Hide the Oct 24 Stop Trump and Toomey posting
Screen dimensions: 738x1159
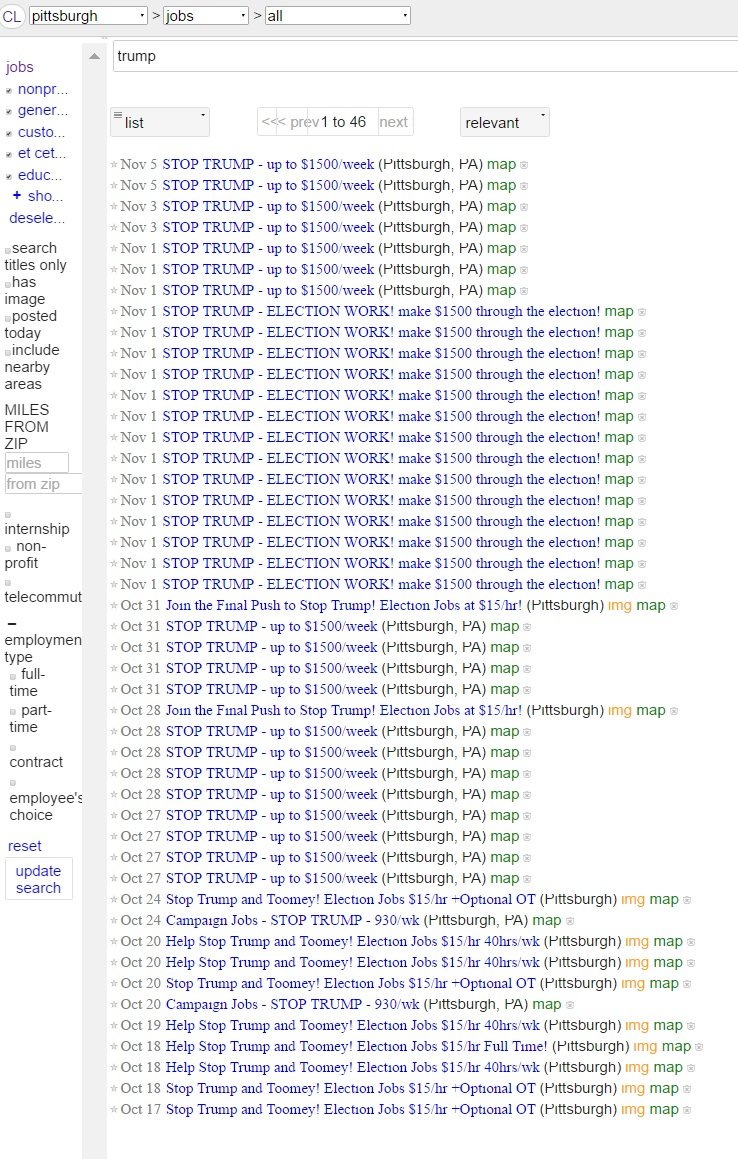(x=686, y=900)
